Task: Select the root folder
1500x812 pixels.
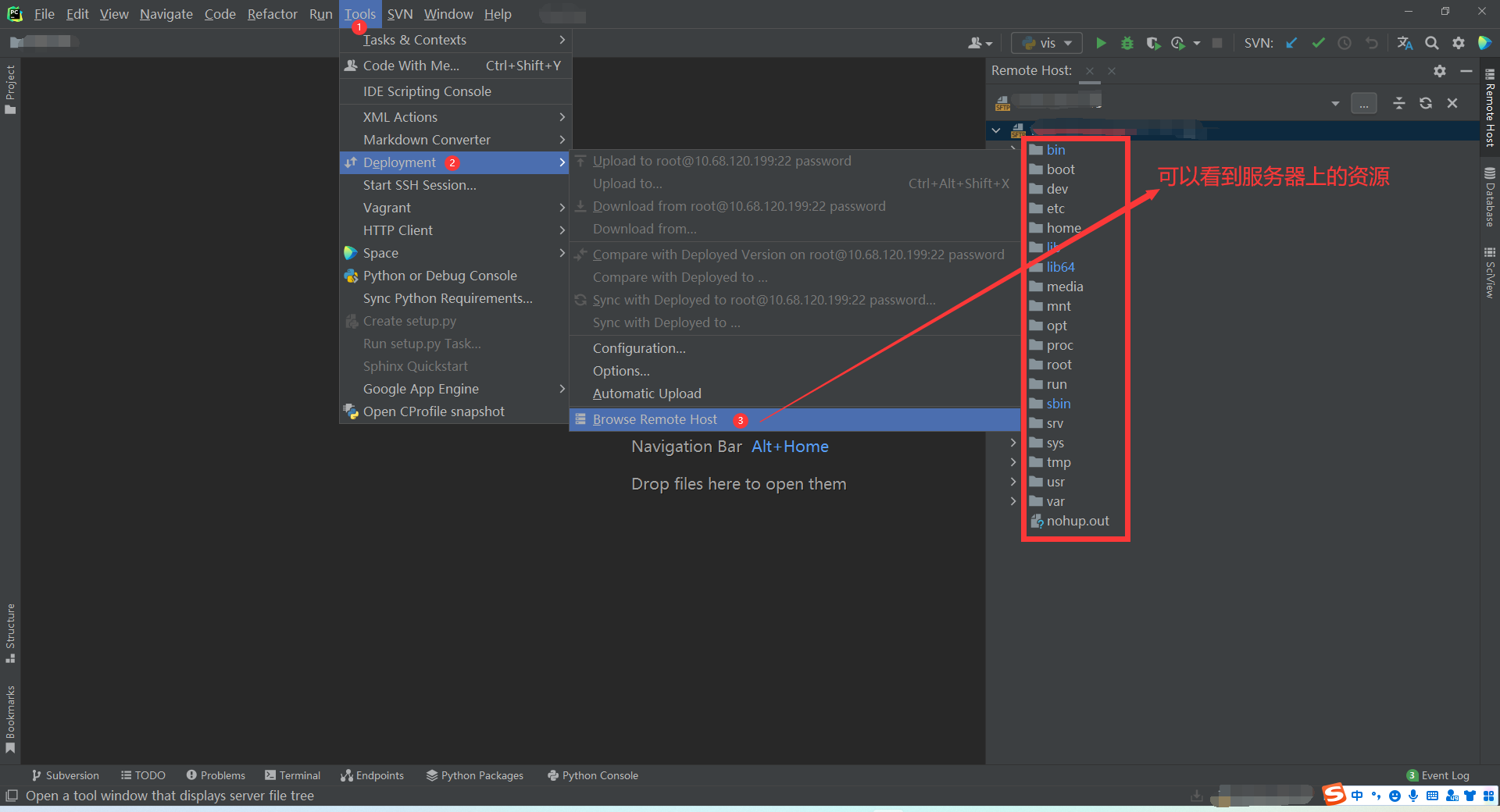Action: [1051, 365]
